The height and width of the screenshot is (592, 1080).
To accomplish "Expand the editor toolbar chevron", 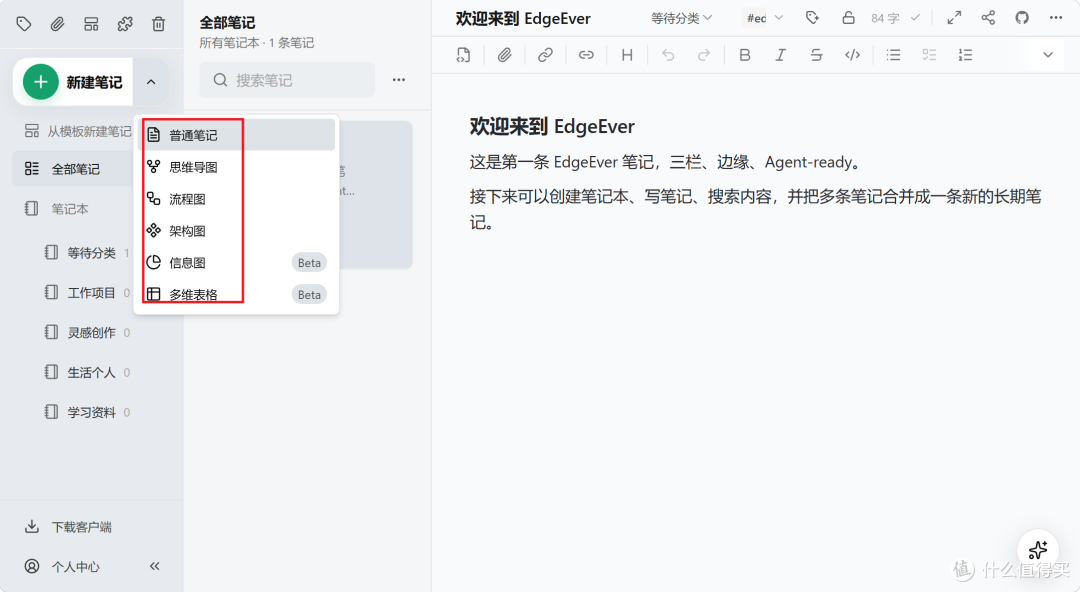I will [x=1048, y=55].
